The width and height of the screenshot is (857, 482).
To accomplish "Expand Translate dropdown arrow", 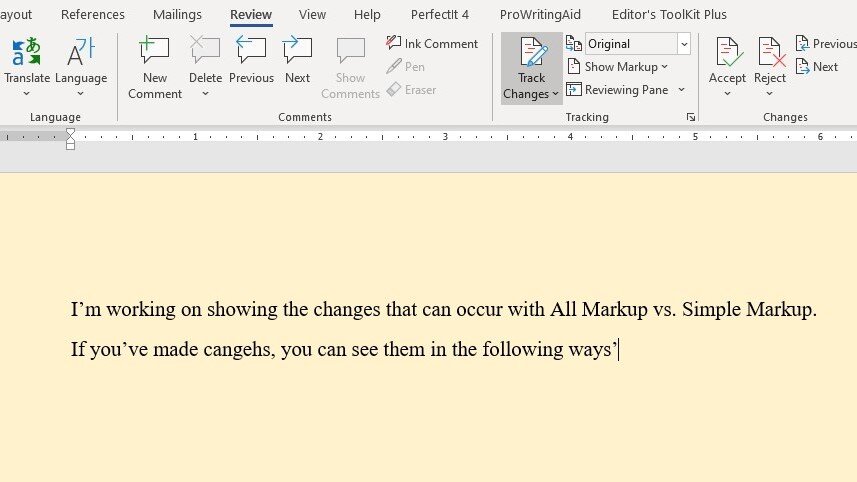I will coord(26,93).
